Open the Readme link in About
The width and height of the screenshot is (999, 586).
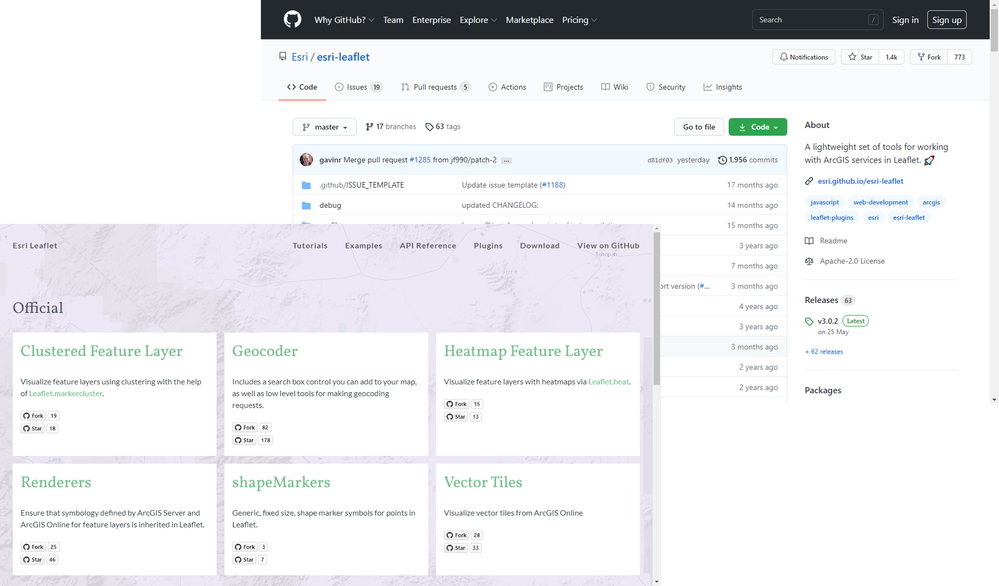(826, 241)
